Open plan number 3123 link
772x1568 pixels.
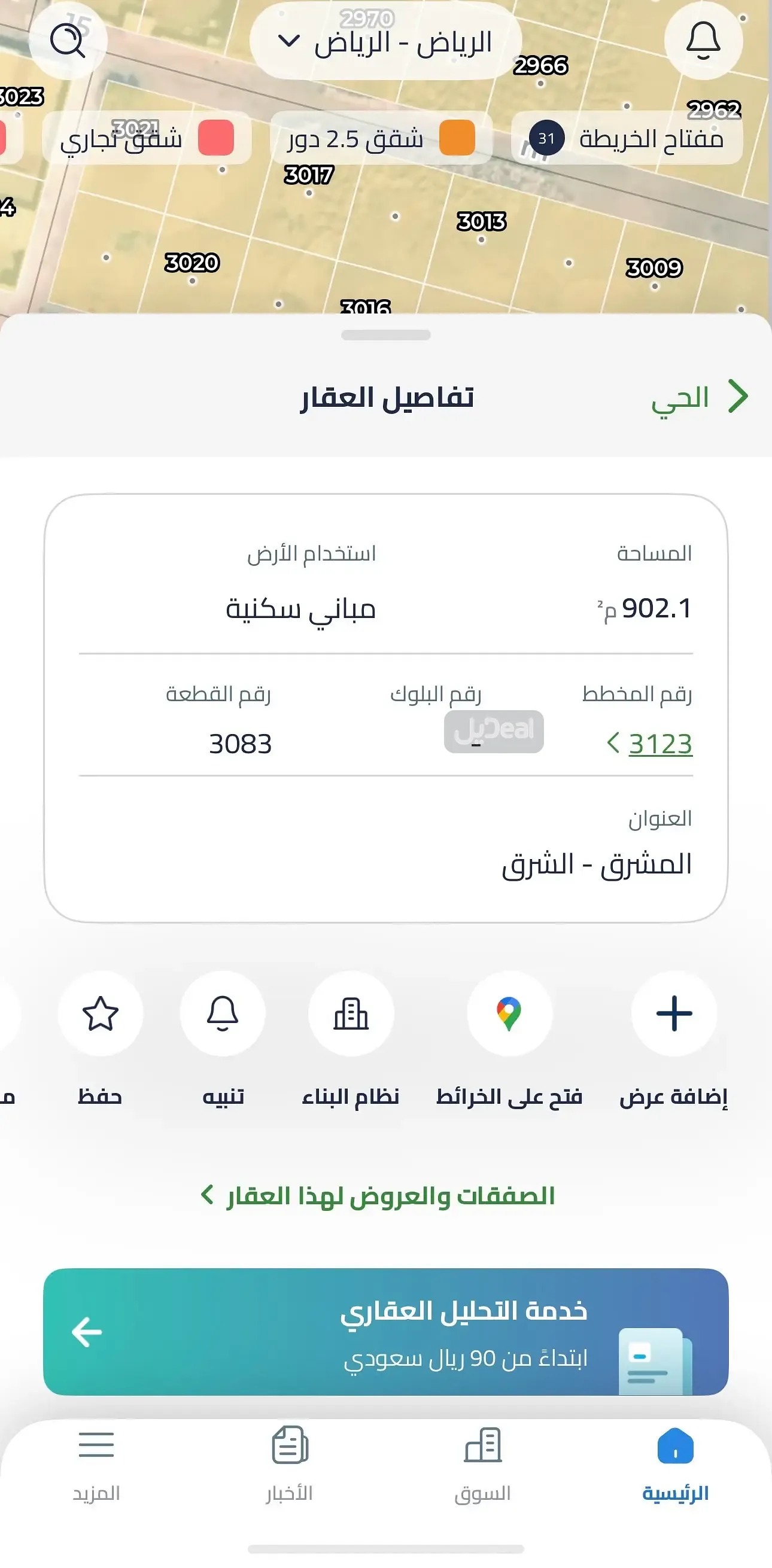pyautogui.click(x=659, y=744)
